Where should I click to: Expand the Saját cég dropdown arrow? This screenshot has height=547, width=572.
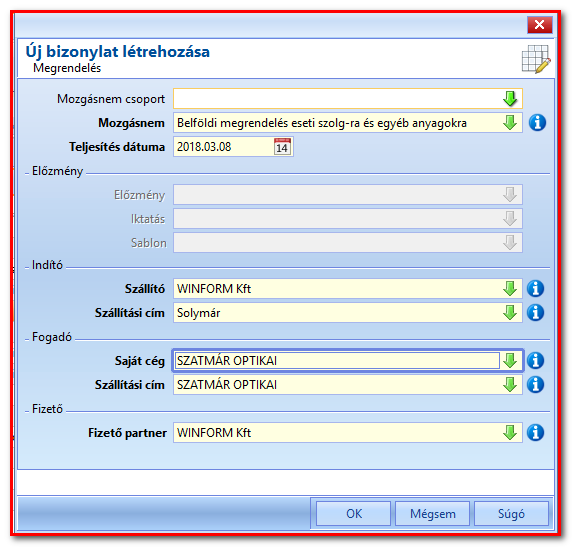click(x=510, y=361)
